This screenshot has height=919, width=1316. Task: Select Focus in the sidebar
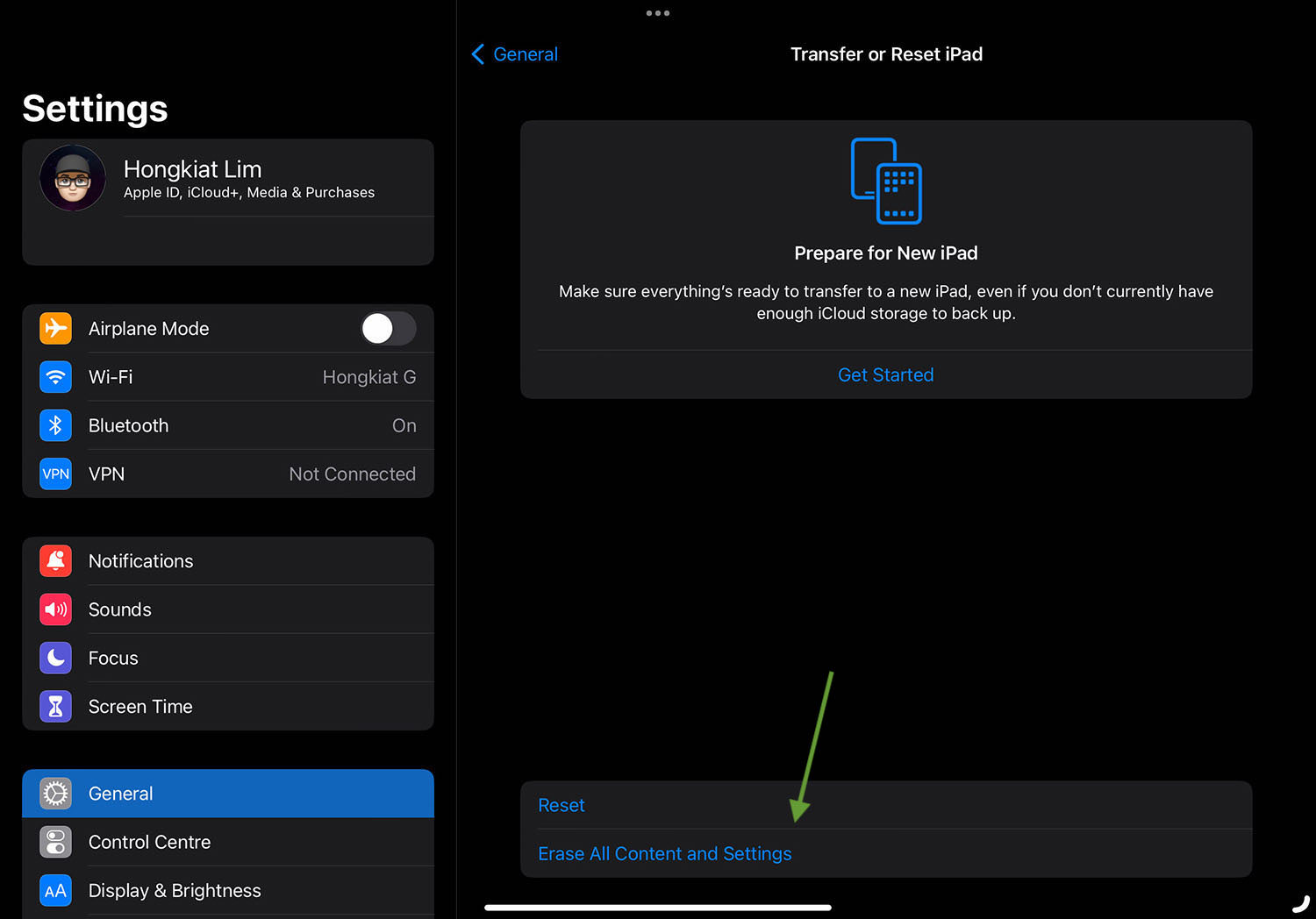coord(228,658)
